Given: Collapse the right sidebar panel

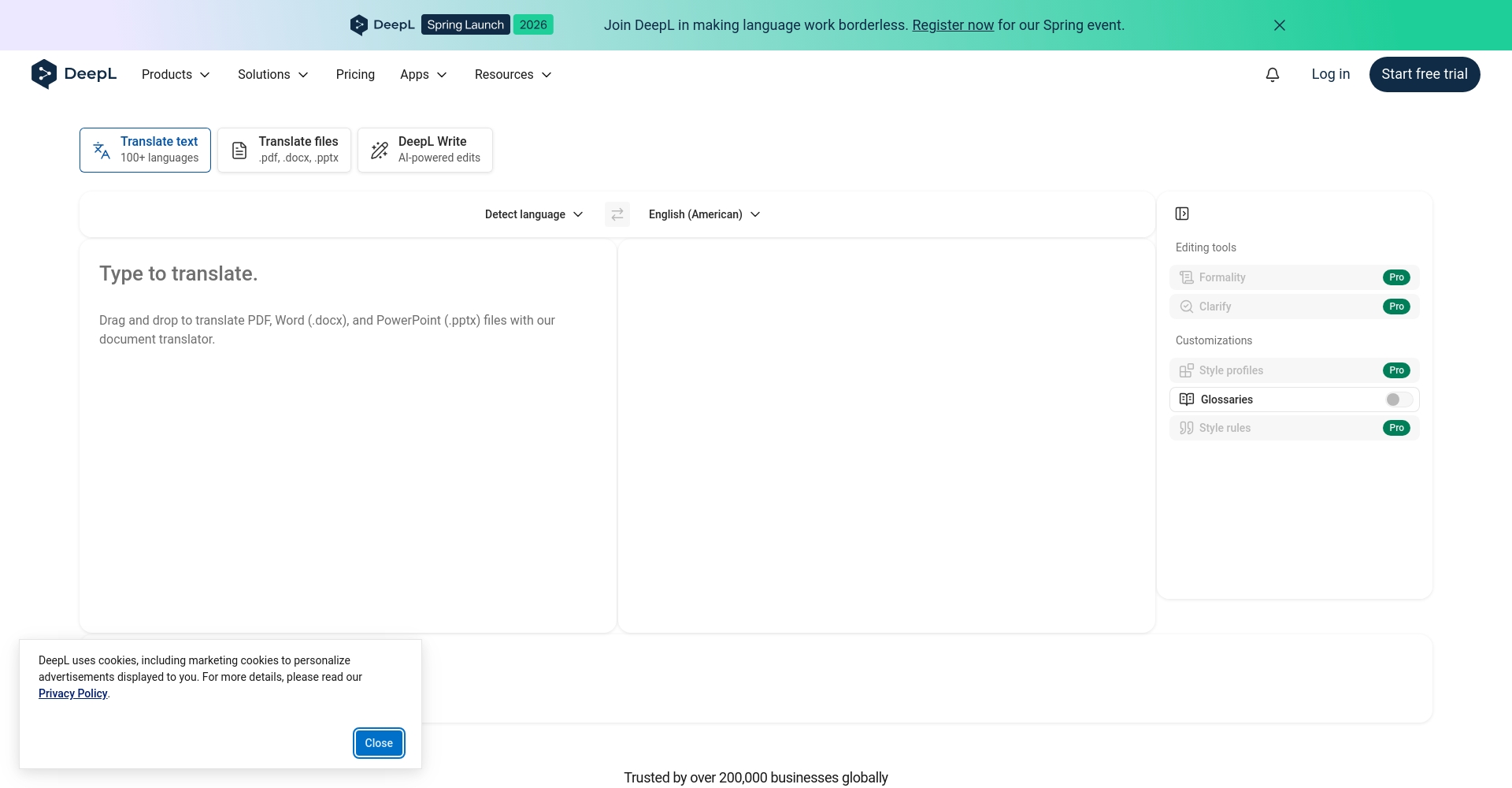Looking at the screenshot, I should [x=1182, y=214].
